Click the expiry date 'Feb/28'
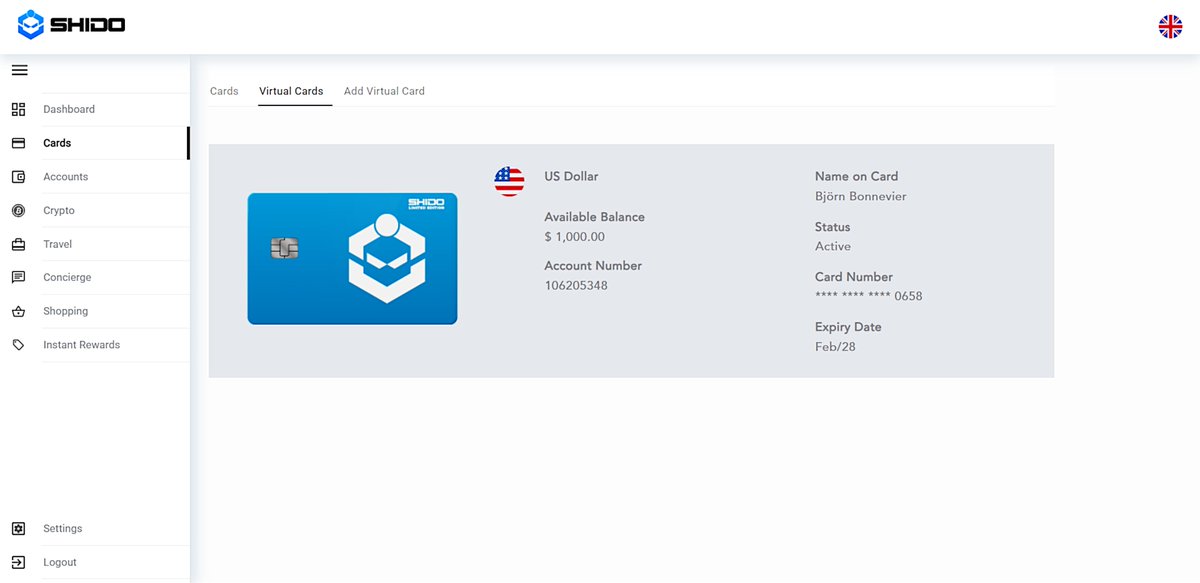This screenshot has height=583, width=1200. tap(835, 347)
